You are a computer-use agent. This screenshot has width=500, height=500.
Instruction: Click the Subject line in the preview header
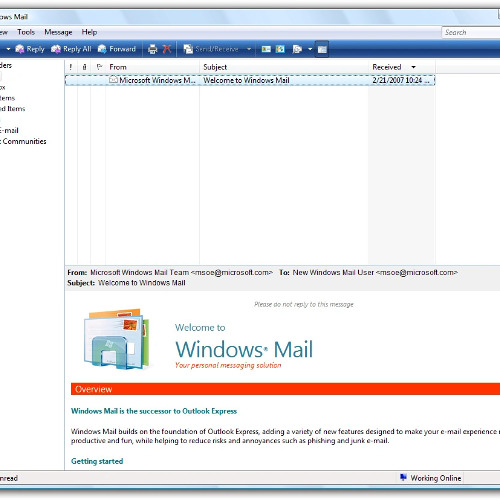pos(126,283)
